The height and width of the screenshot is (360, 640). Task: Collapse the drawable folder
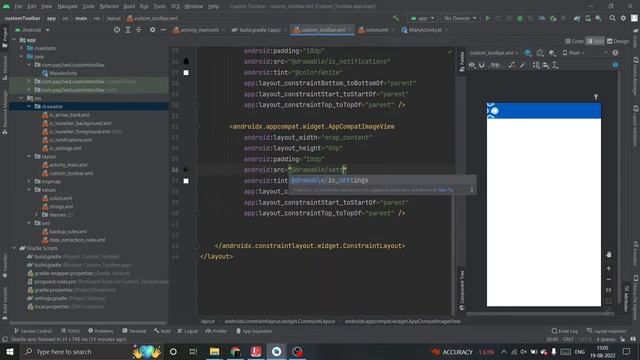(29, 107)
